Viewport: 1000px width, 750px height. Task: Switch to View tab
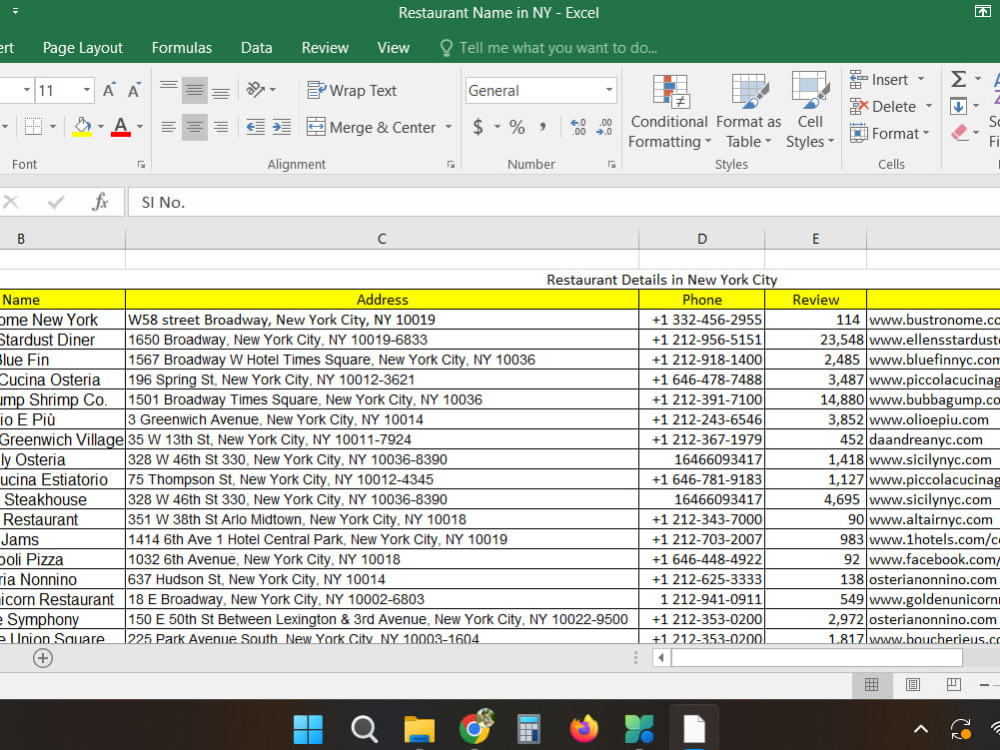coord(393,48)
